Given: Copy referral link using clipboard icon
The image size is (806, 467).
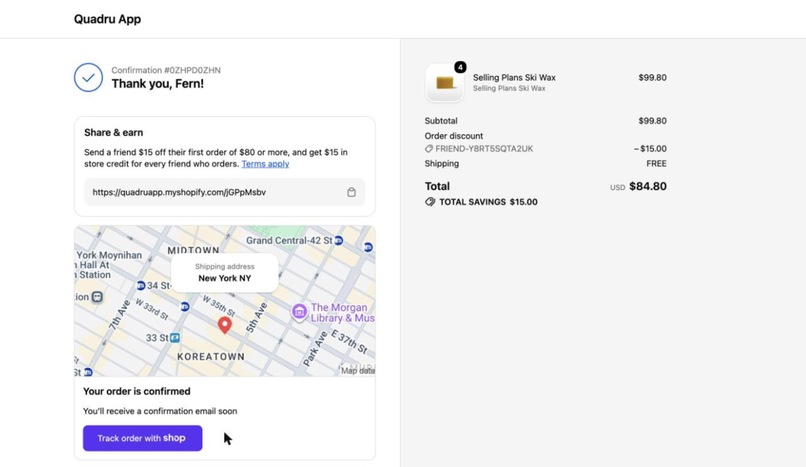Looking at the screenshot, I should 351,192.
